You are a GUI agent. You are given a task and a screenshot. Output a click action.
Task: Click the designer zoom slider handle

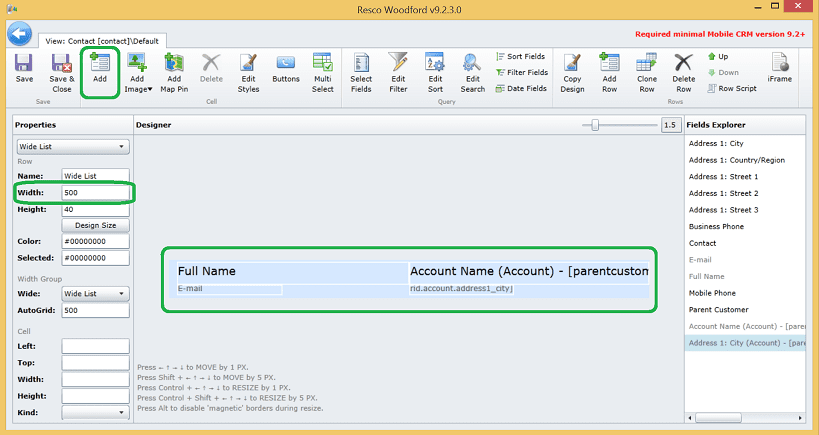coord(594,125)
